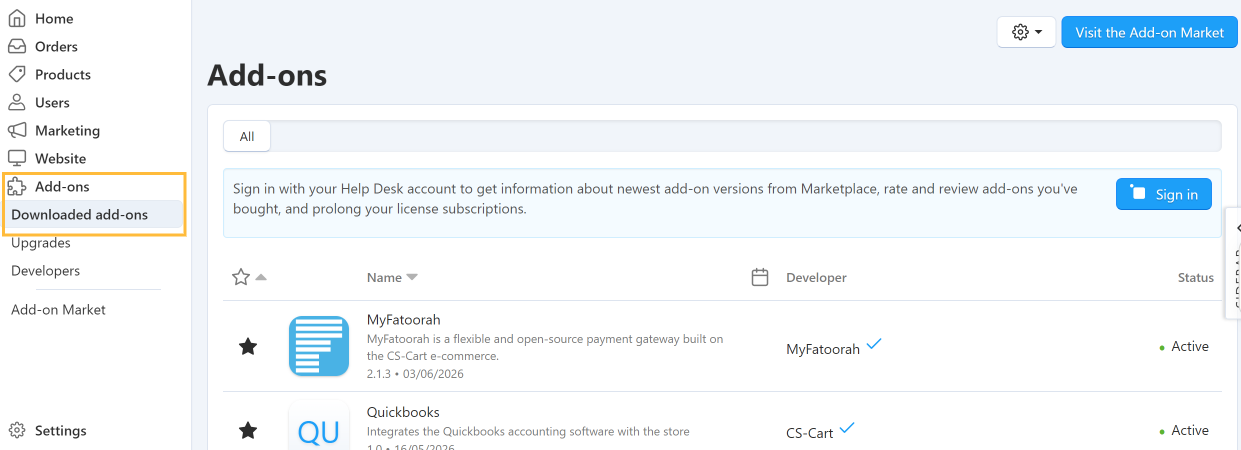This screenshot has height=450, width=1241.
Task: Click MyFatoorah developer verified checkmark
Action: point(874,344)
